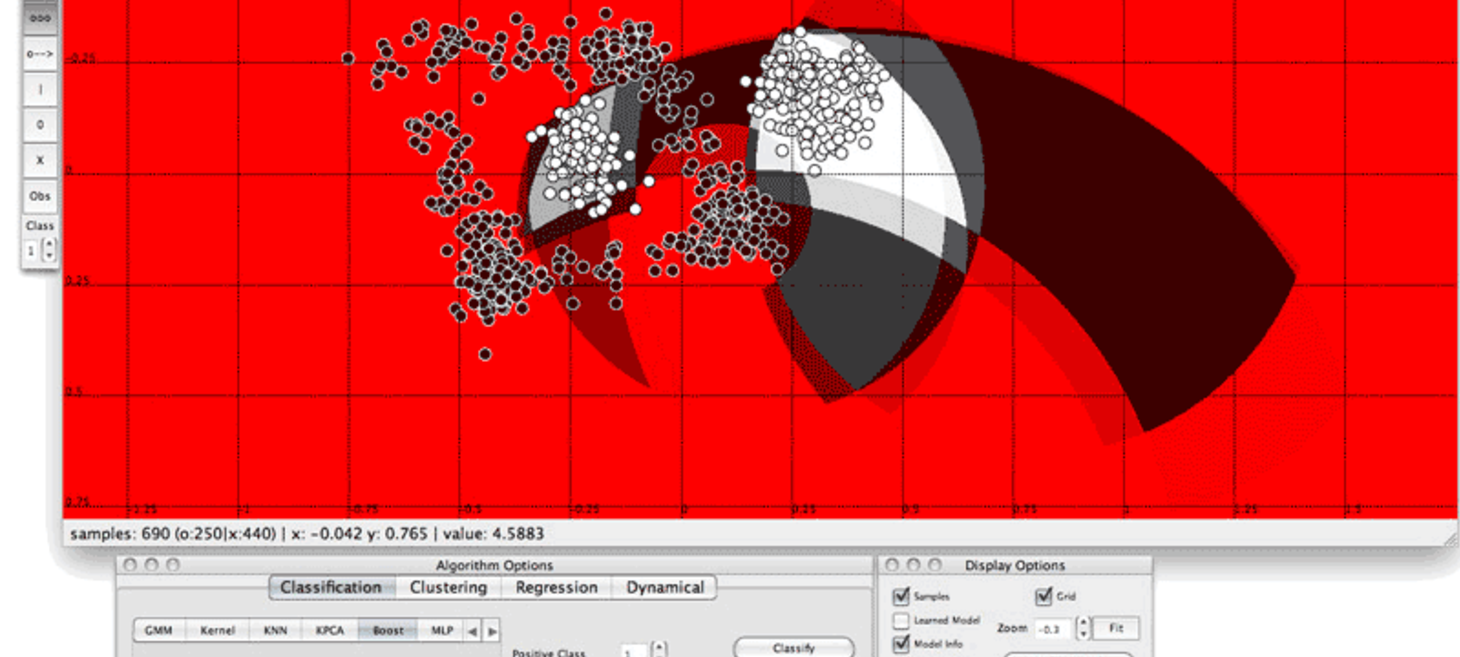Viewport: 1460px width, 657px height.
Task: Move the algorithm tabs left with the arrow
Action: pos(473,630)
